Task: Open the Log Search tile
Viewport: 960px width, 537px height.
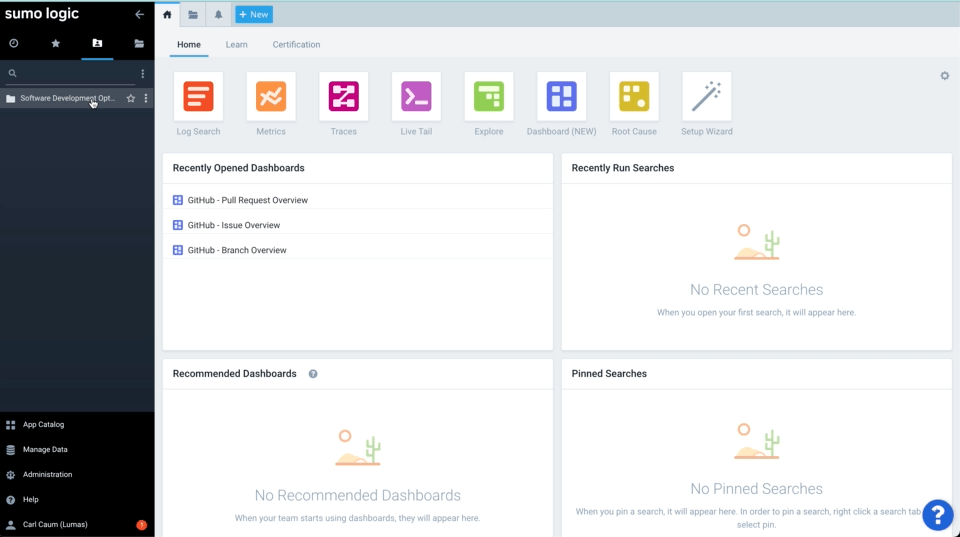Action: (198, 97)
